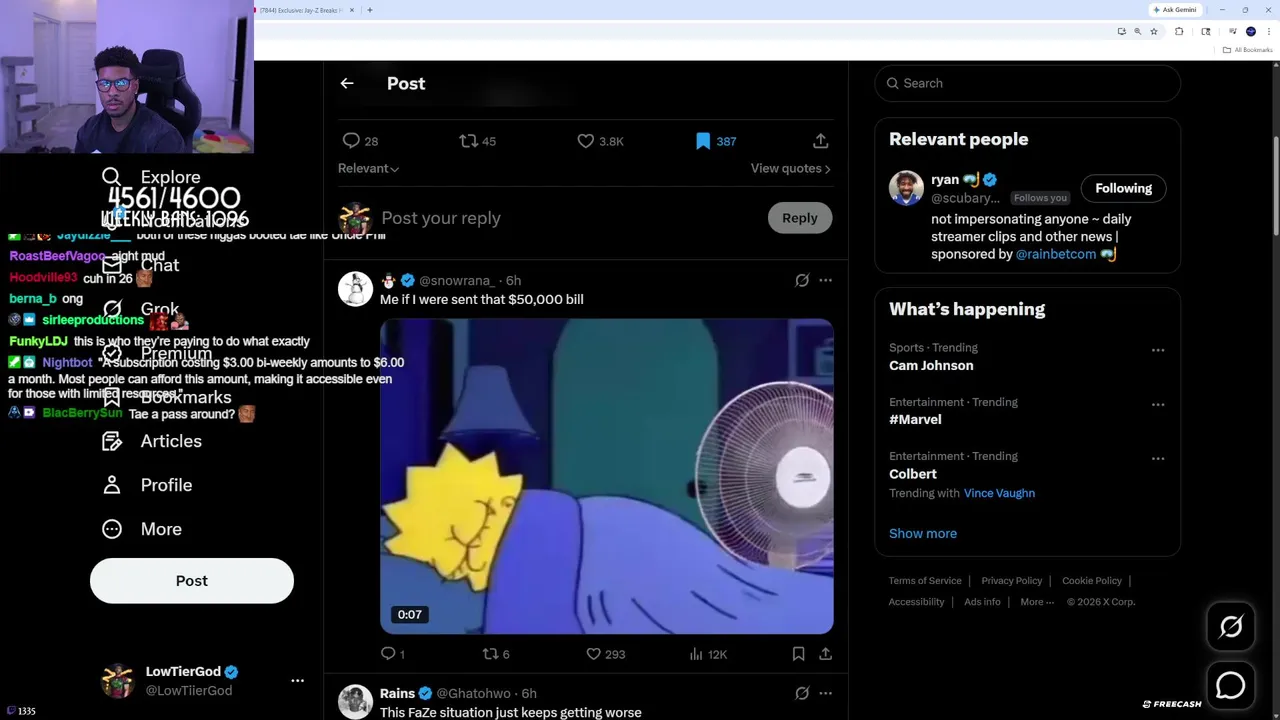Share the snowrana_ reply
Image resolution: width=1280 pixels, height=720 pixels.
pyautogui.click(x=825, y=654)
